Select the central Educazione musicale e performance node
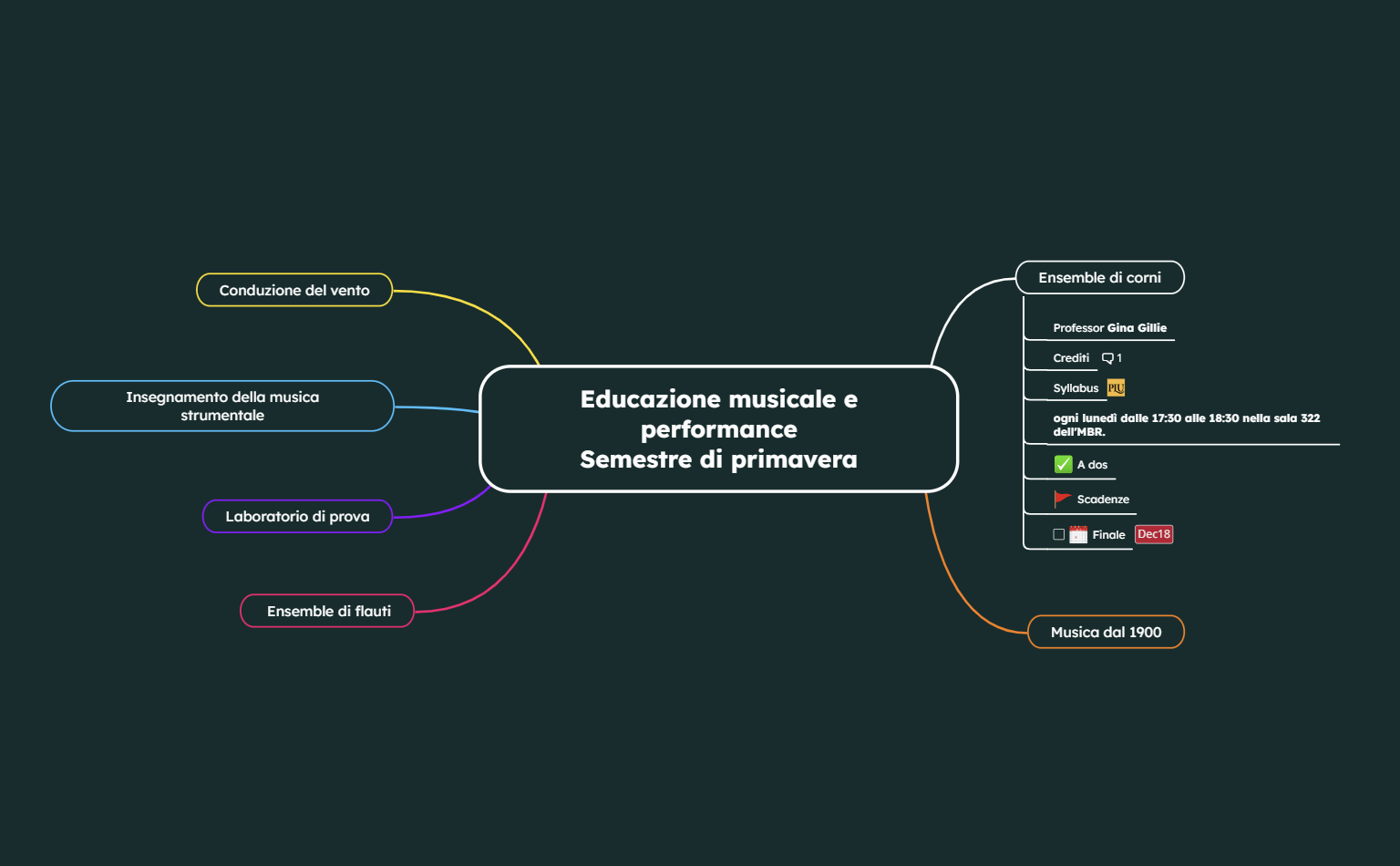Screen dimensions: 1400x866 click(x=719, y=429)
